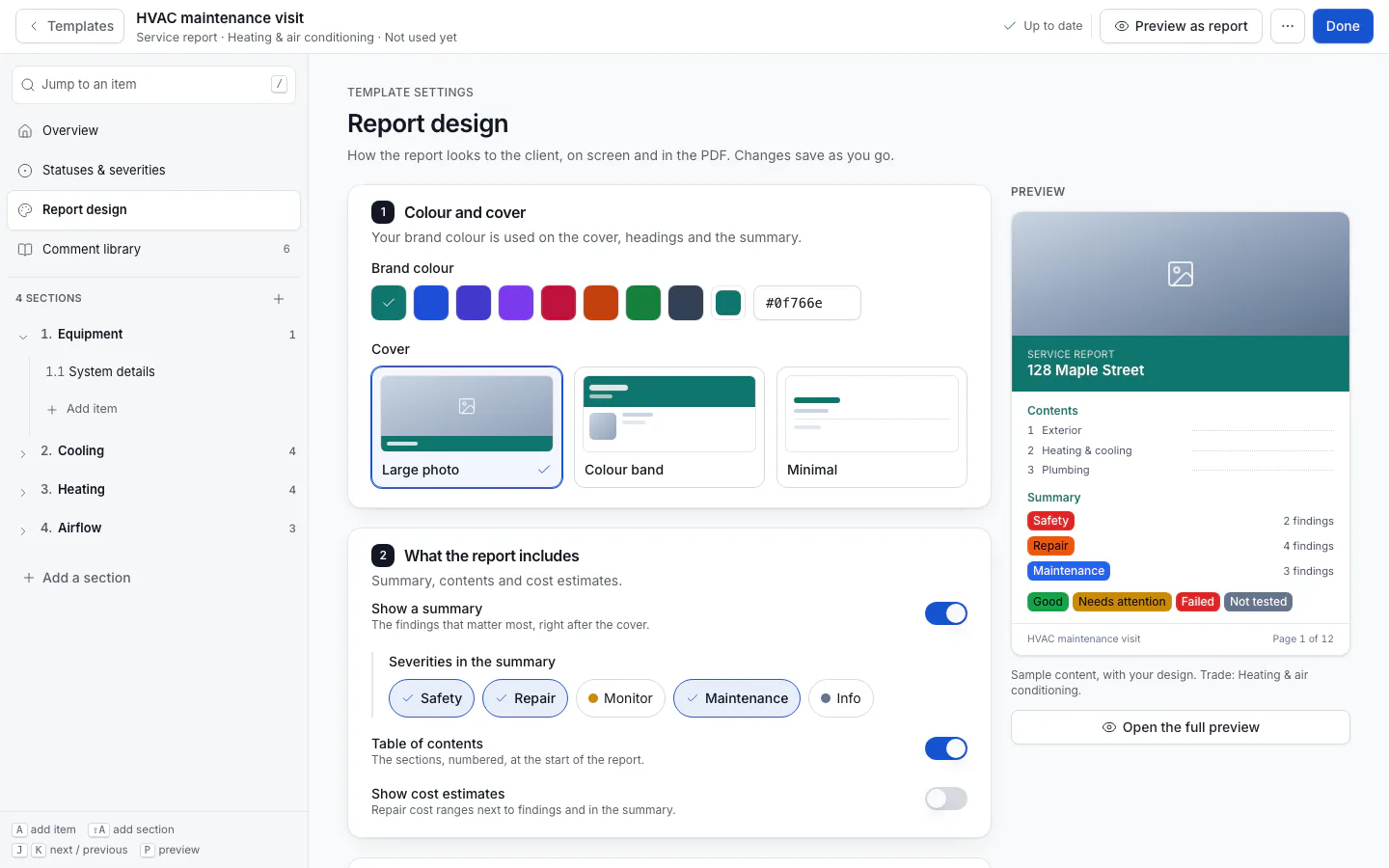Go back to Templates
The width and height of the screenshot is (1389, 868).
[x=69, y=26]
